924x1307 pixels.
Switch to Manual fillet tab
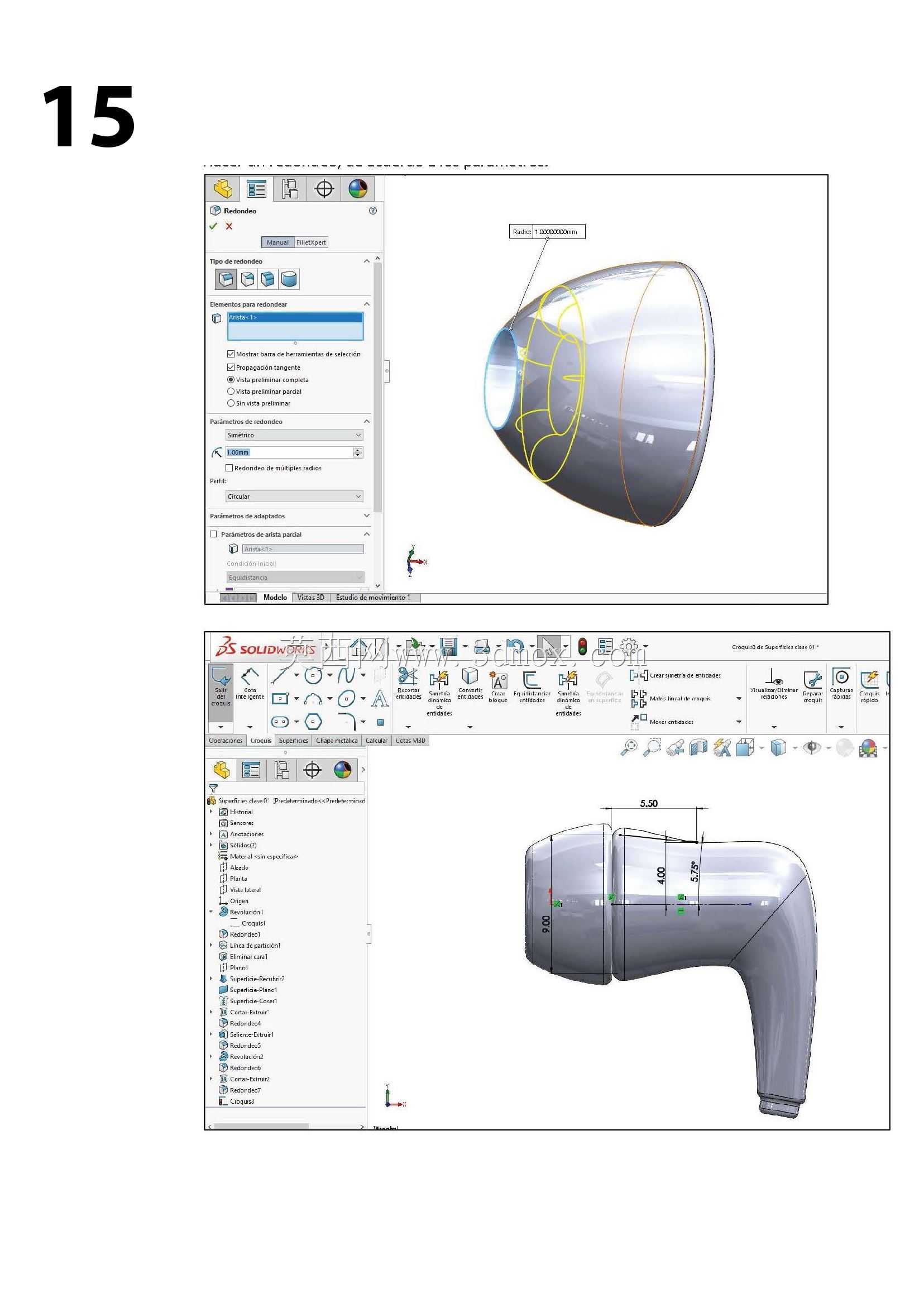point(277,242)
